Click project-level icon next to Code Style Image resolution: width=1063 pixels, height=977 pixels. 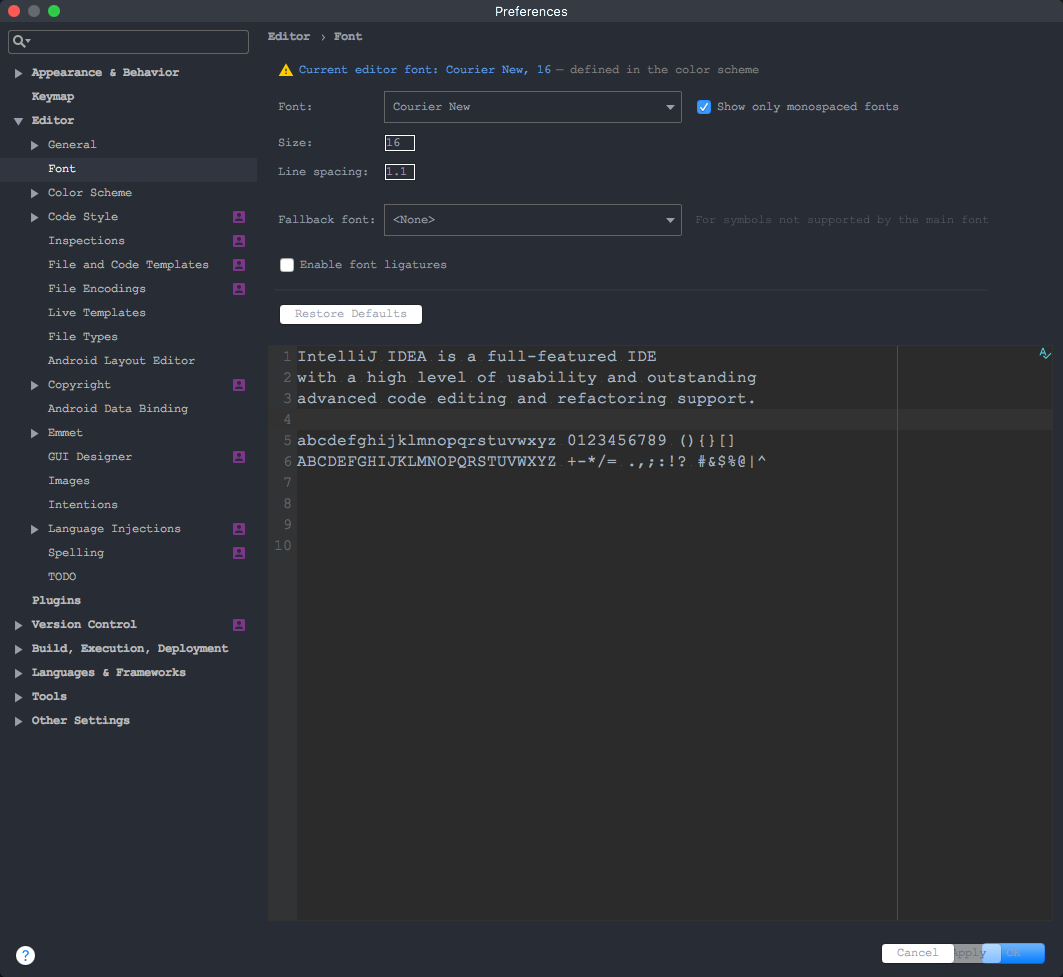(239, 217)
